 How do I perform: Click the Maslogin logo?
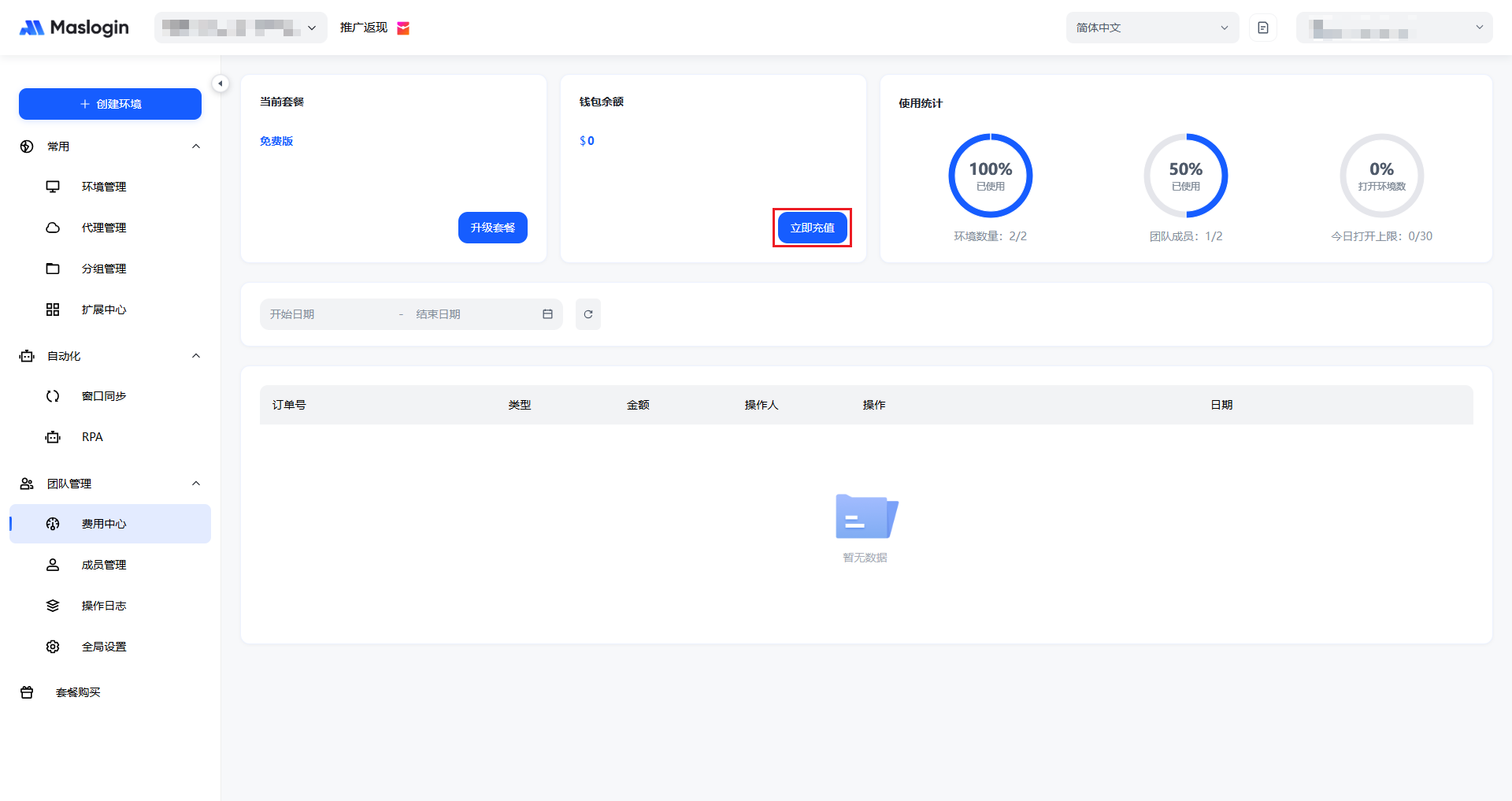pos(74,28)
